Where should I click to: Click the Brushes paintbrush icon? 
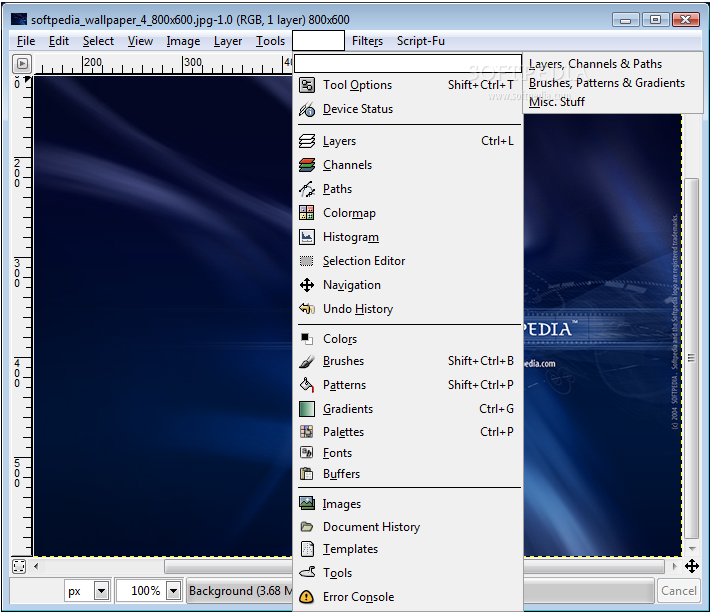(307, 361)
